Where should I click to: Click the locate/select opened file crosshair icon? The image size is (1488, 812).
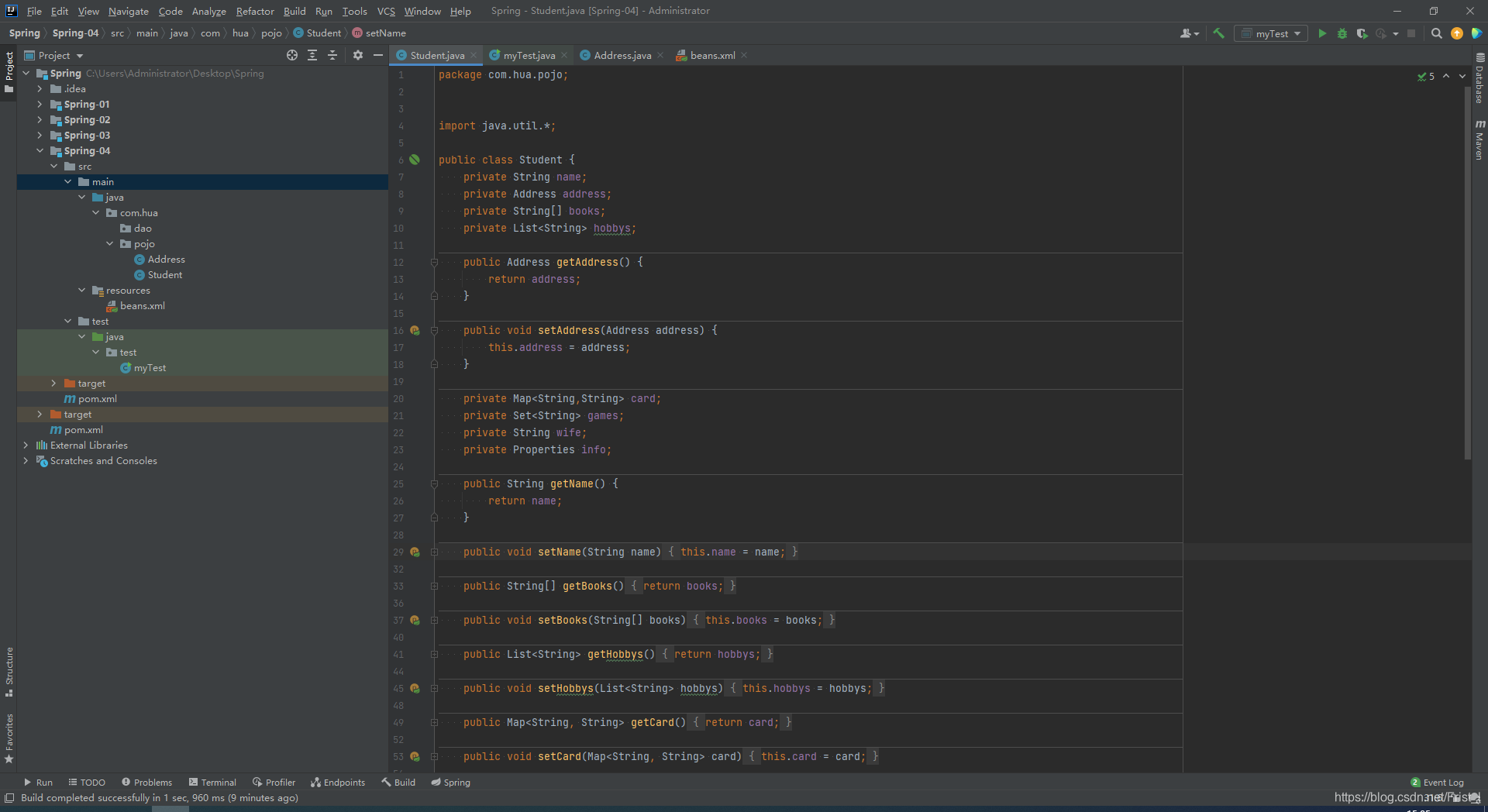click(292, 55)
